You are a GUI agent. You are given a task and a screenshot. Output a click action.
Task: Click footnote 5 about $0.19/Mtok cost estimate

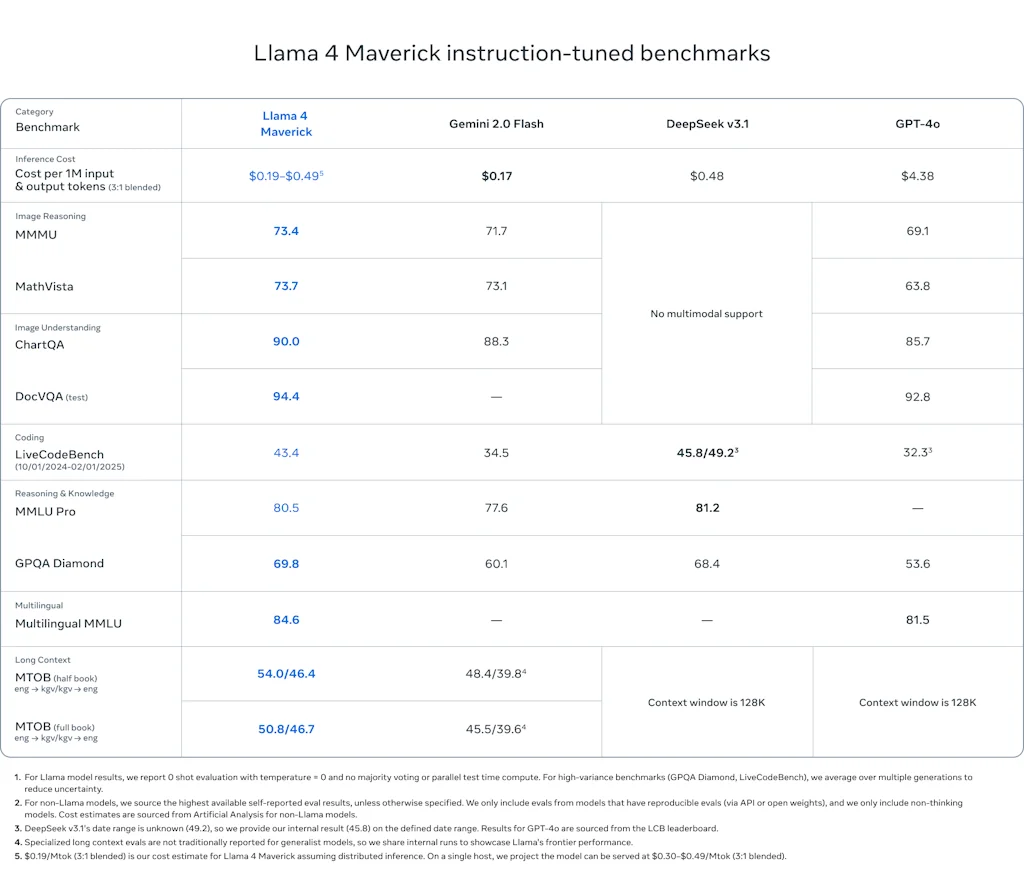pos(400,856)
